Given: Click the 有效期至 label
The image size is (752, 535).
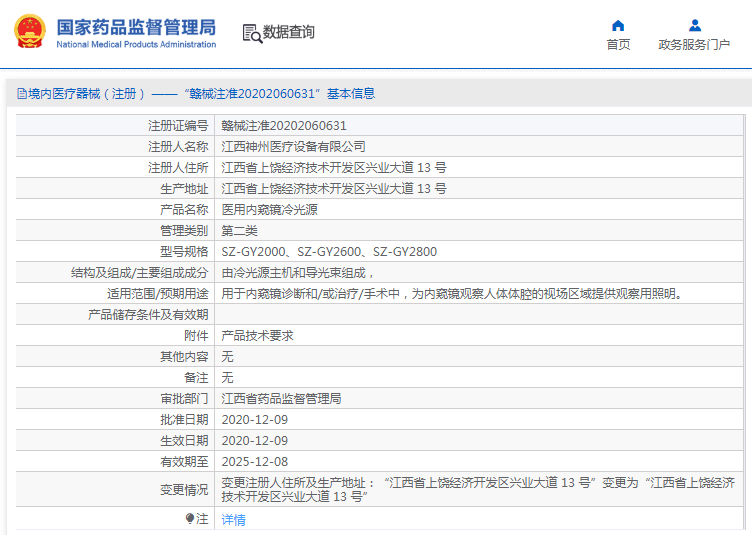Looking at the screenshot, I should pos(184,462).
